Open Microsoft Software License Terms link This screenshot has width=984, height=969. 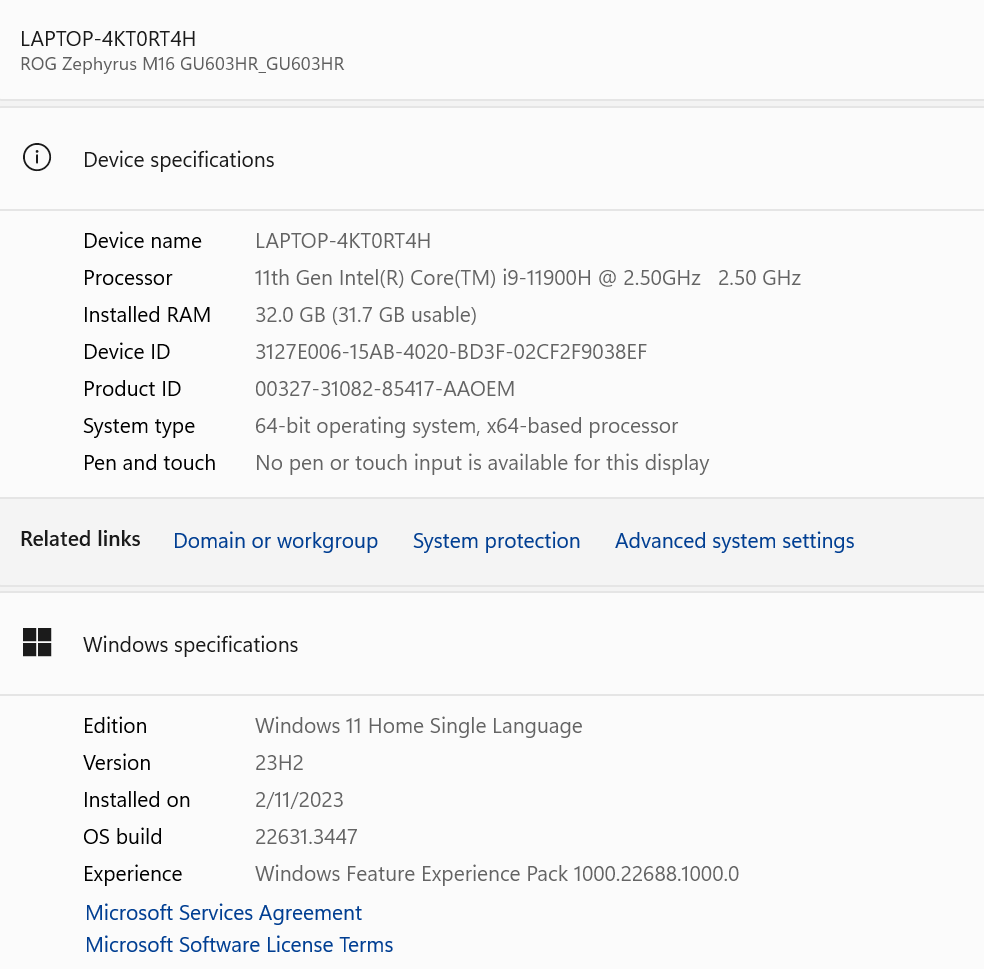pyautogui.click(x=239, y=945)
